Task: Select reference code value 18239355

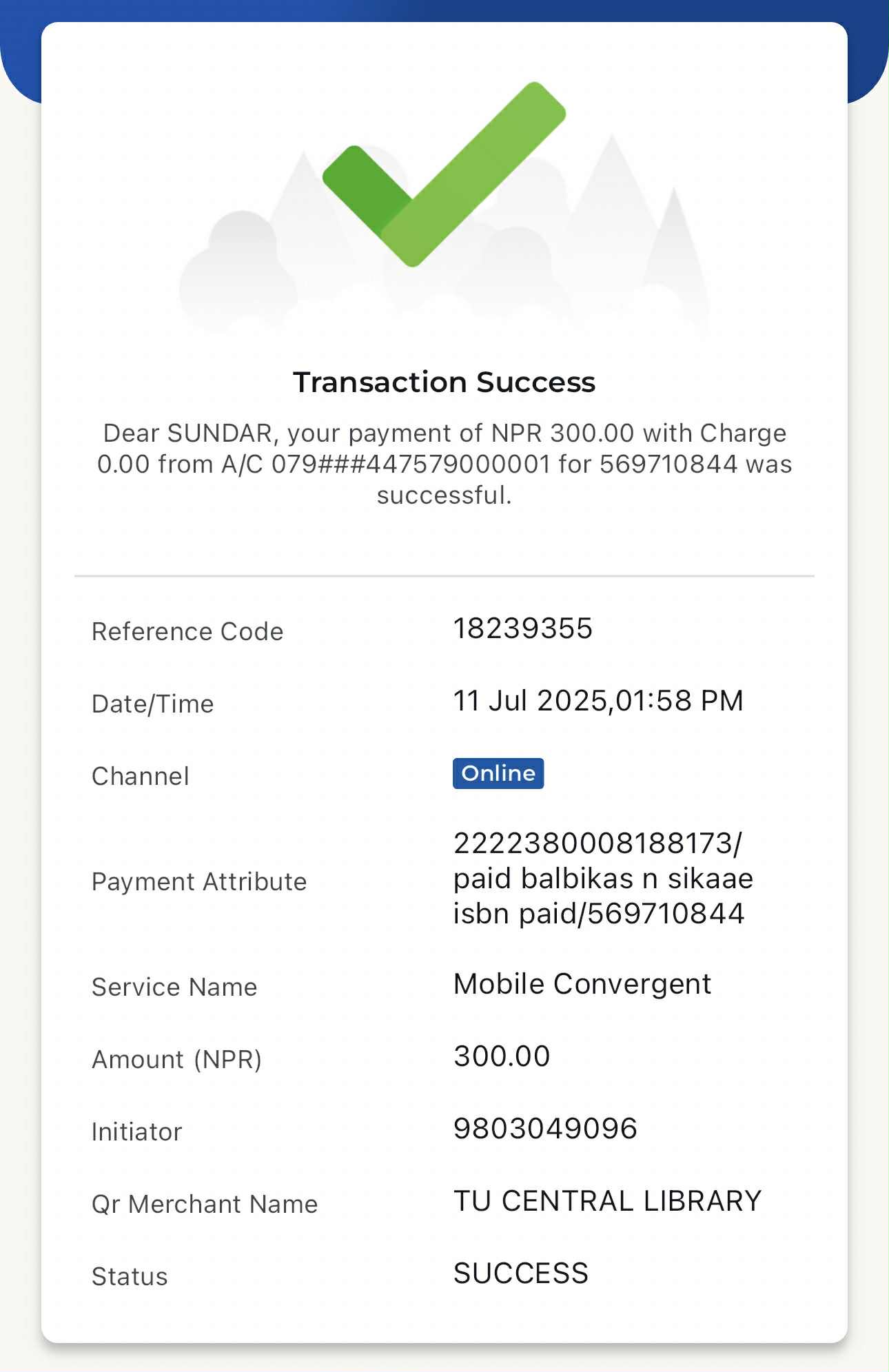Action: 522,628
